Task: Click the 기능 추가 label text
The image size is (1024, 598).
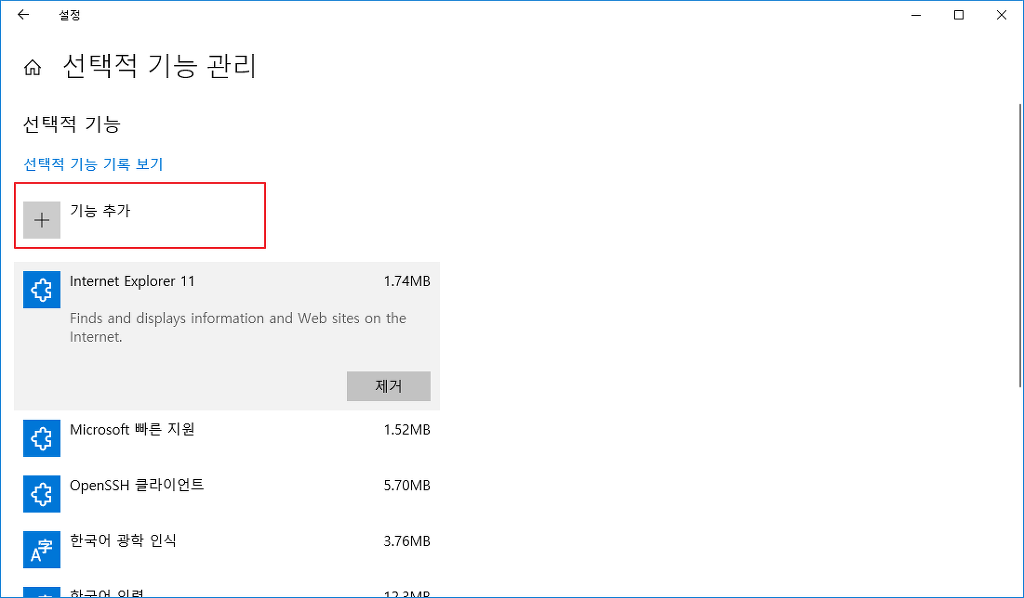Action: 100,211
